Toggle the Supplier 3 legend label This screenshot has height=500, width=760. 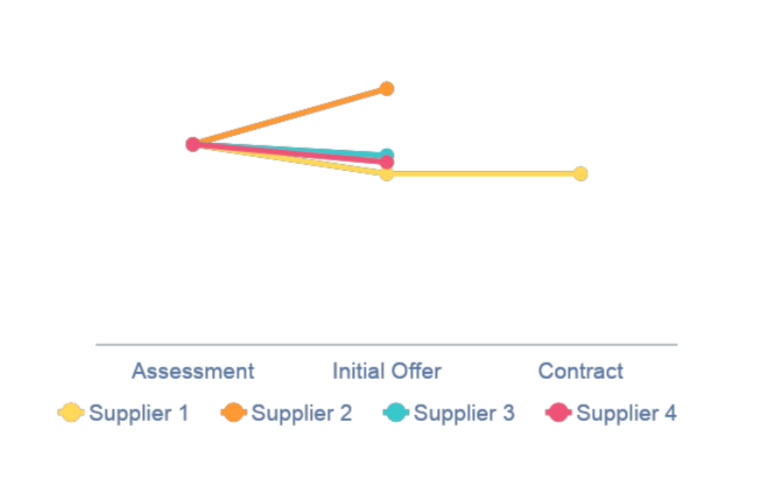click(464, 412)
